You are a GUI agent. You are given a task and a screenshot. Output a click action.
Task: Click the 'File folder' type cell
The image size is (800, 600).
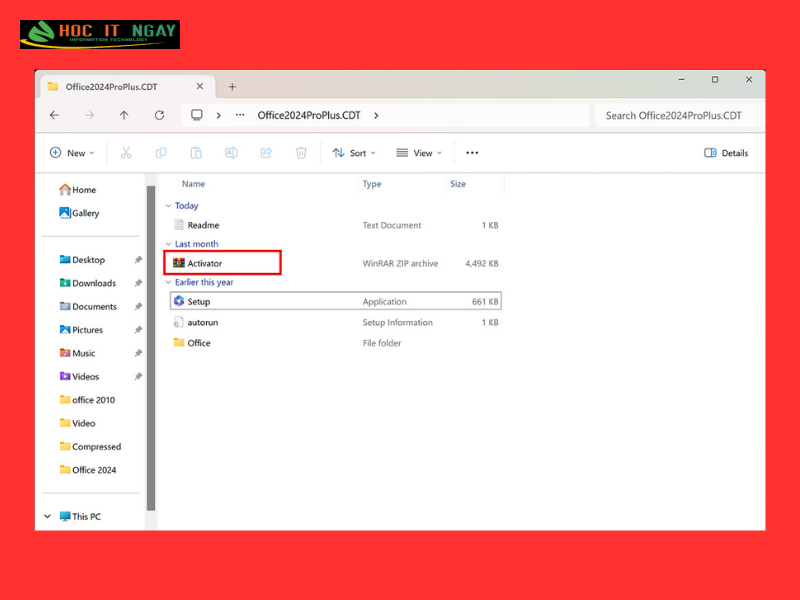pos(382,343)
